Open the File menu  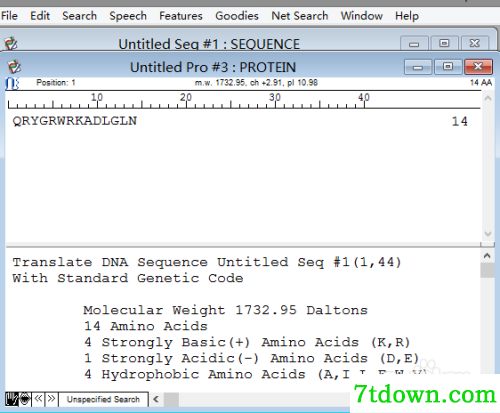coord(9,16)
